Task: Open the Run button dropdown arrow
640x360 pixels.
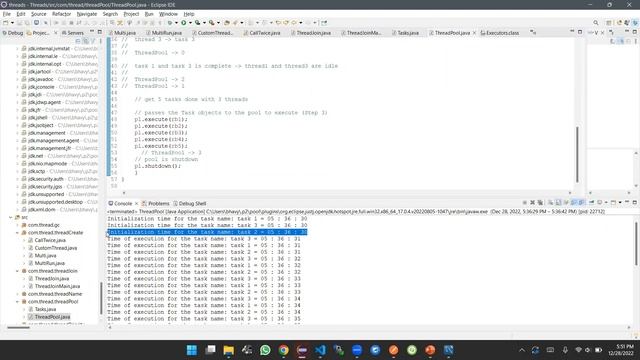Action: coord(190,23)
